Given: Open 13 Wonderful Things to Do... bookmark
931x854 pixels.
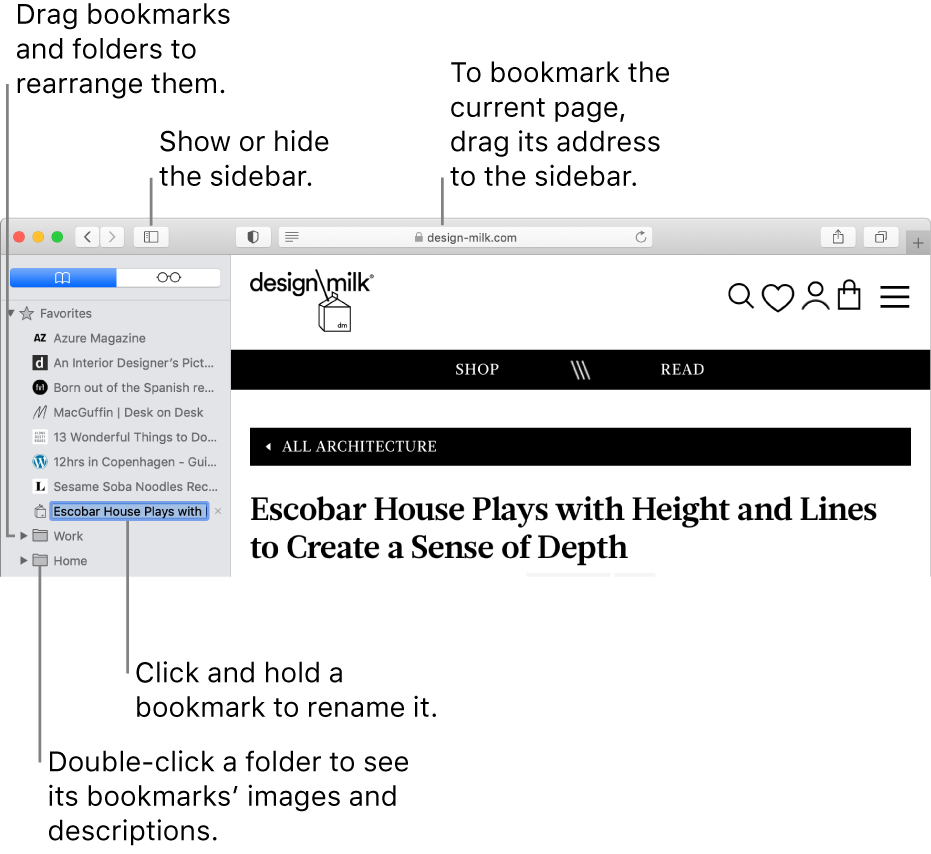Looking at the screenshot, I should click(135, 437).
